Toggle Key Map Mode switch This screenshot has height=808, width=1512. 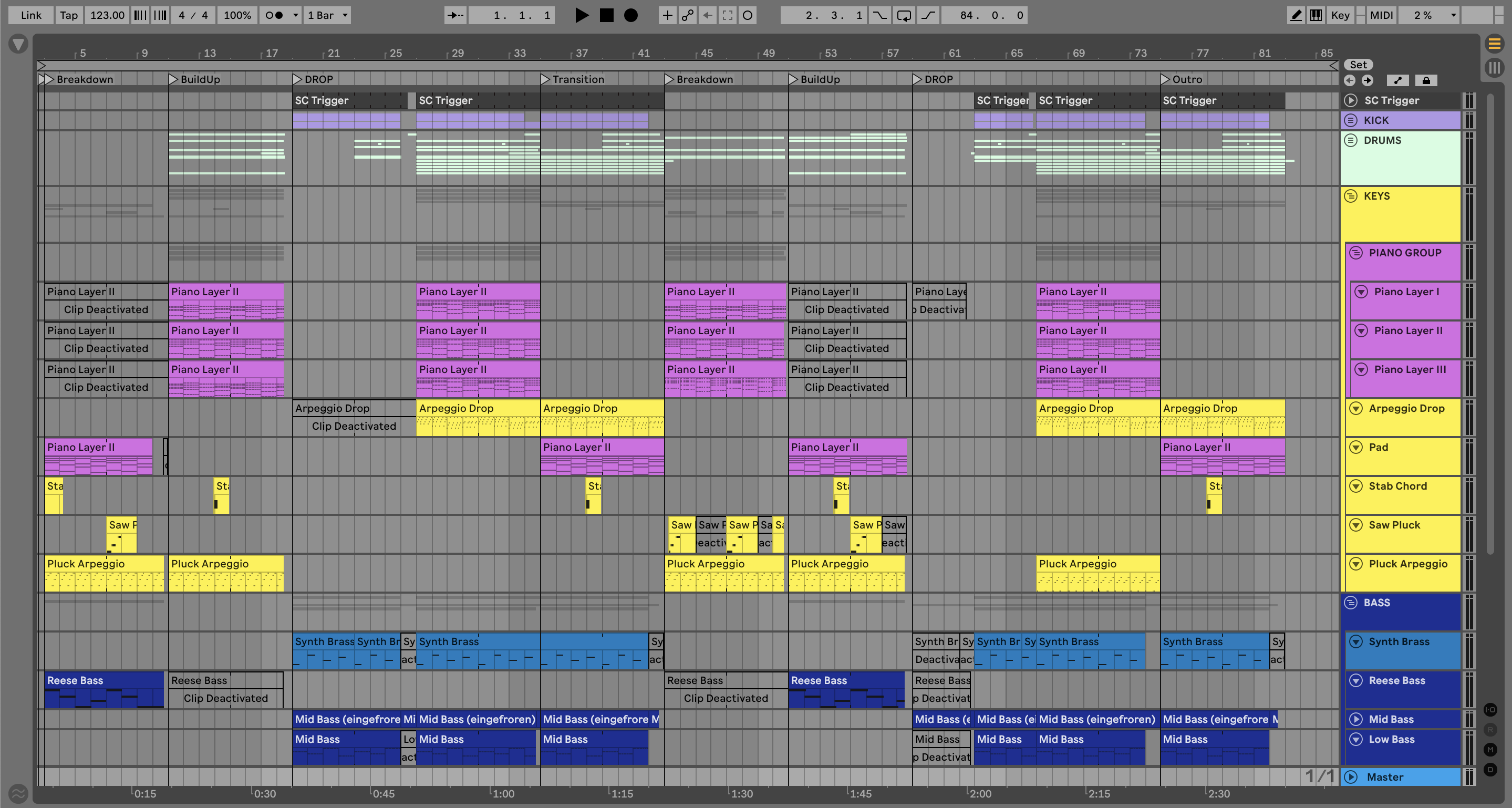[1340, 15]
